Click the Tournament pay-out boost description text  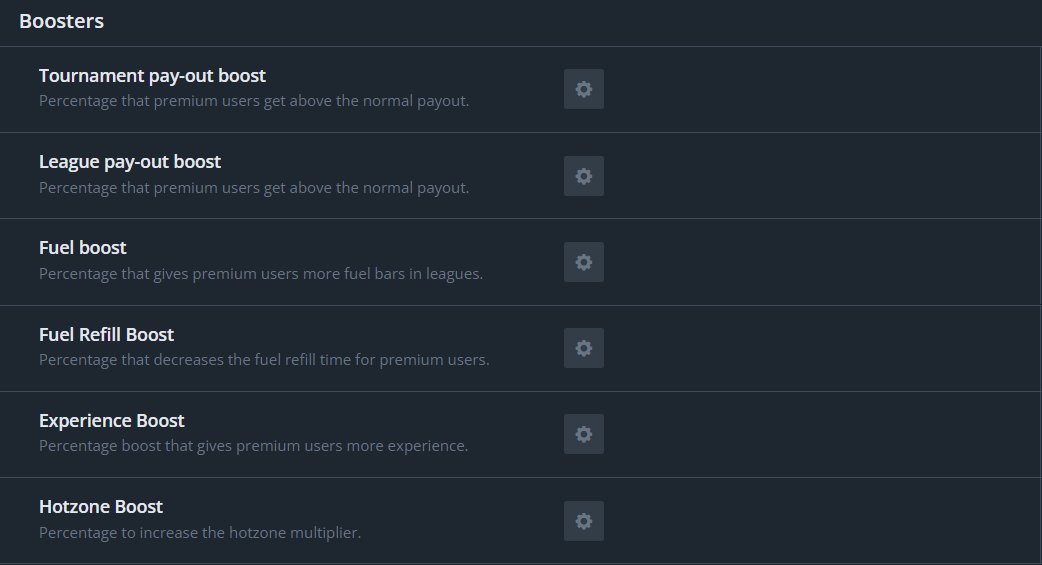[254, 101]
